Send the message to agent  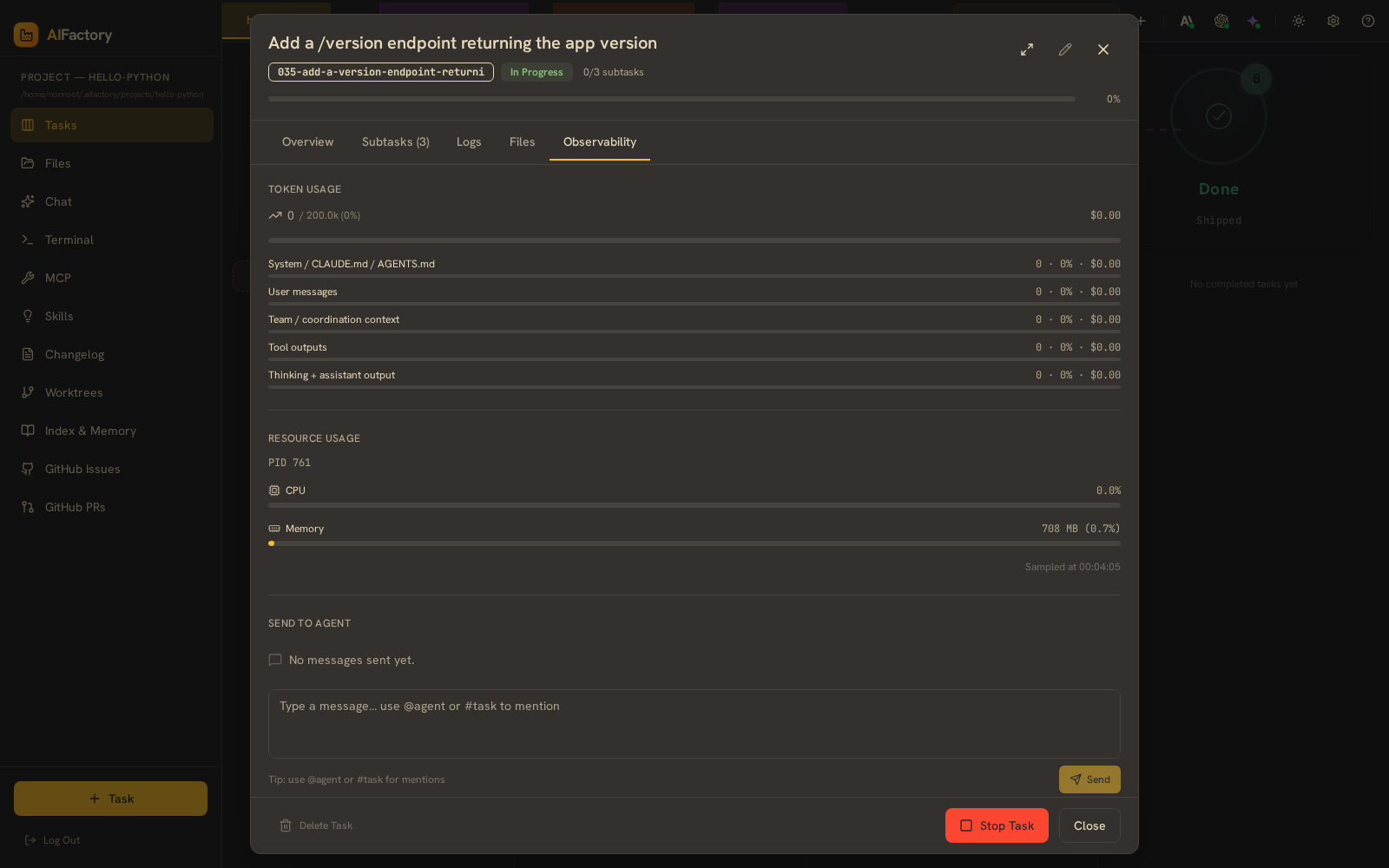1089,779
